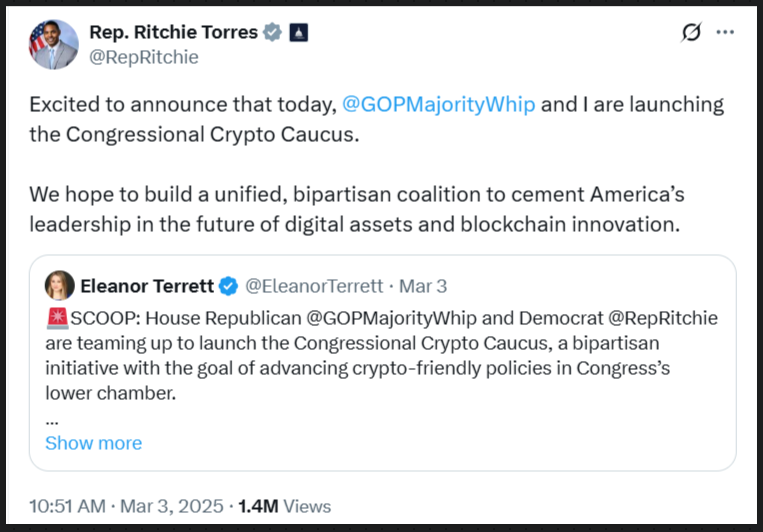
Task: Open the @RepRitchie handle under the name
Action: [x=144, y=57]
